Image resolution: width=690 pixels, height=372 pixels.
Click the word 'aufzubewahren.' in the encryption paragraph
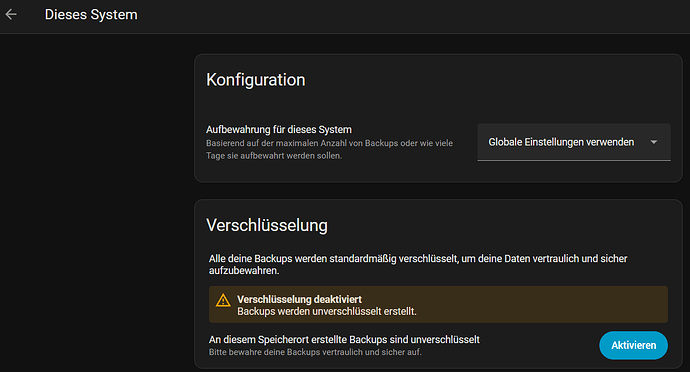click(x=244, y=271)
